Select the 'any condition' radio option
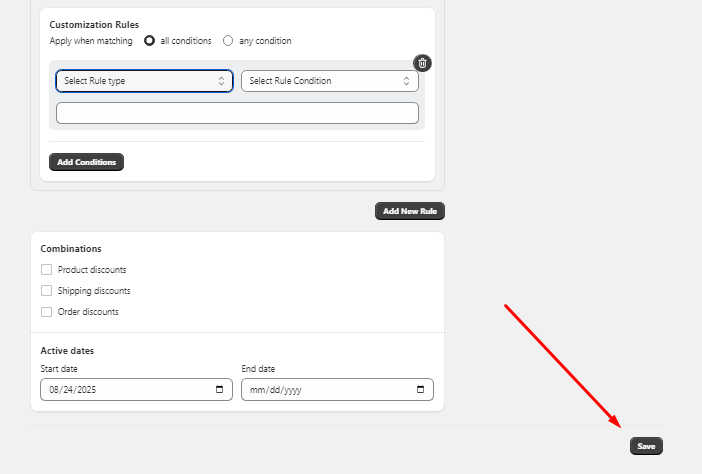The height and width of the screenshot is (474, 702). pos(228,41)
